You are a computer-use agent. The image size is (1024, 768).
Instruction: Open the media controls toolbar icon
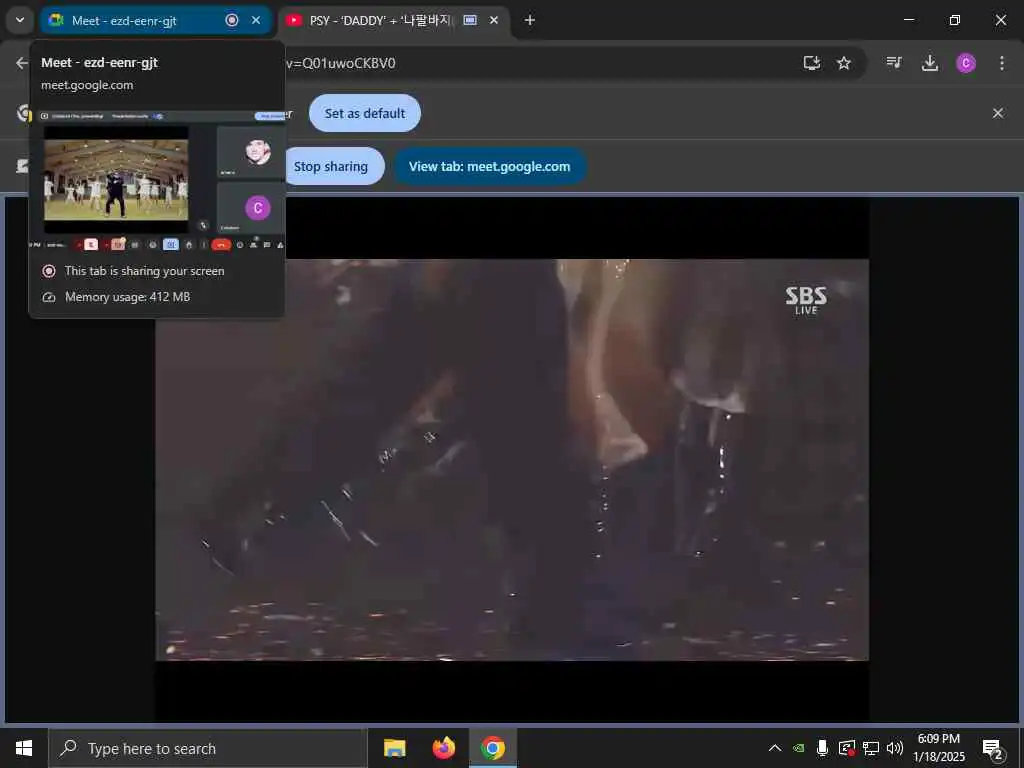click(x=894, y=62)
